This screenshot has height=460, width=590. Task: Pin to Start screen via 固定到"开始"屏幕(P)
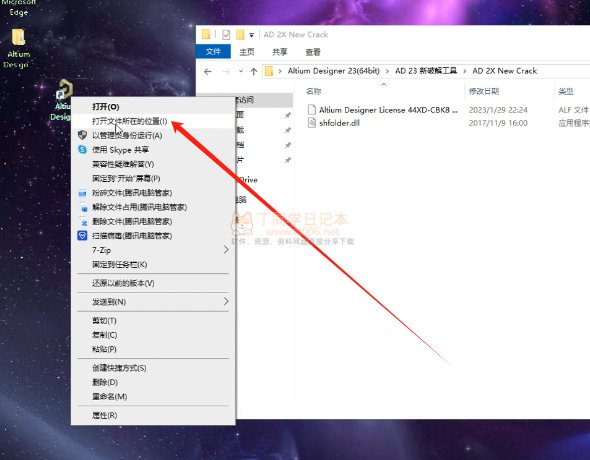pyautogui.click(x=154, y=178)
